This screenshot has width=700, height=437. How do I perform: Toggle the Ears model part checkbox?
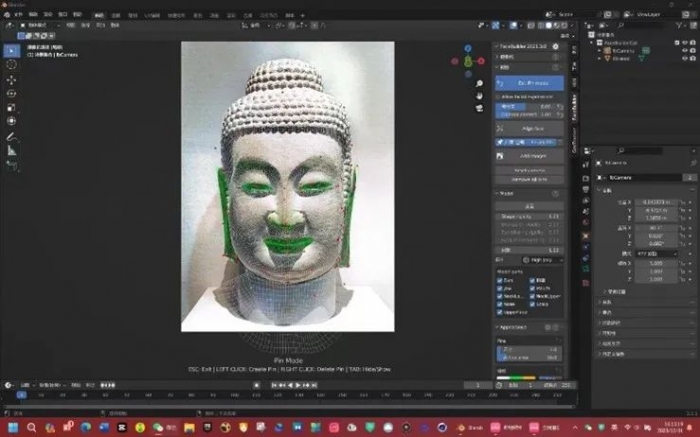pos(501,281)
